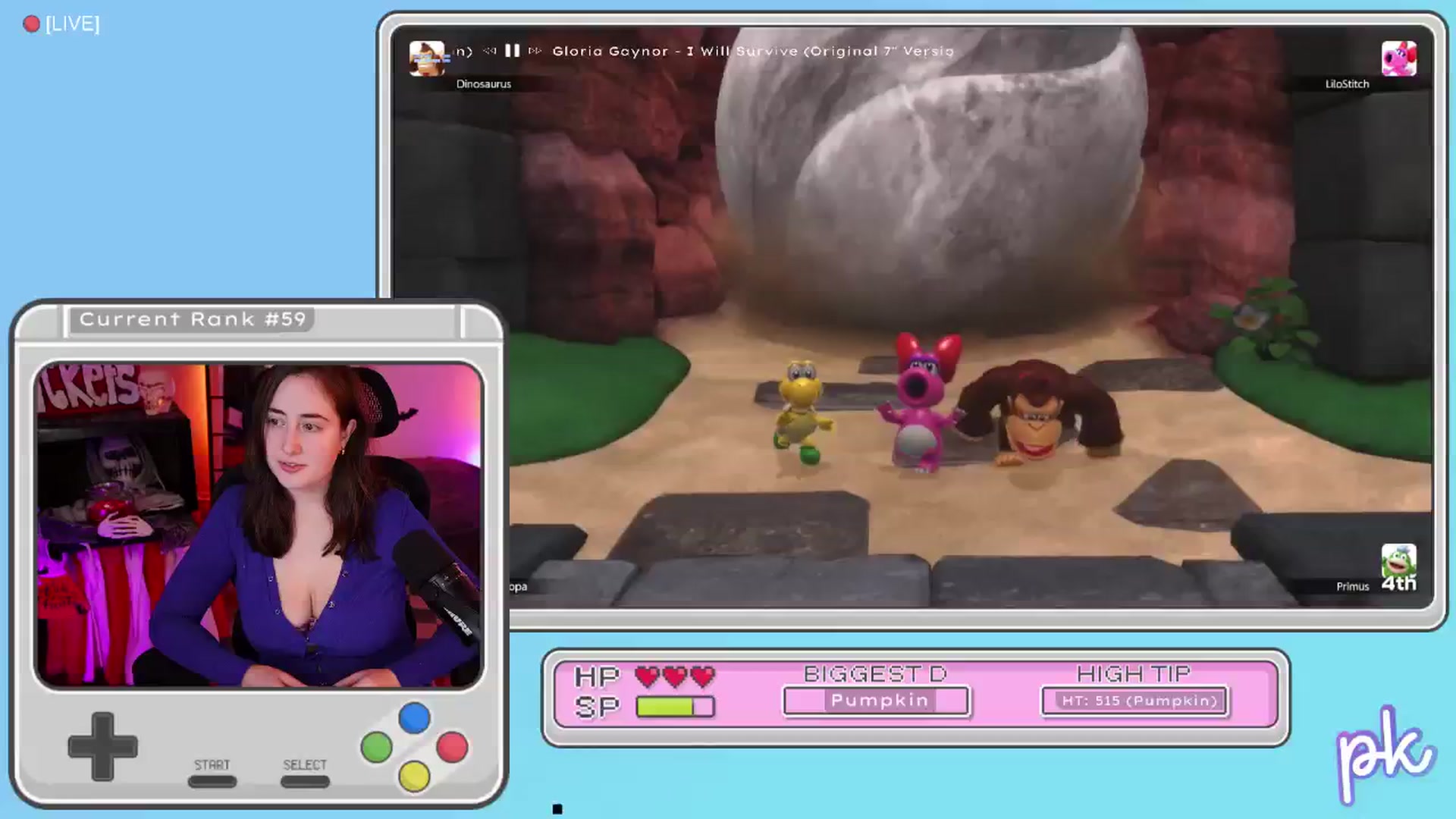Screen dimensions: 1456x819
Task: Click the blue round controller button
Action: click(x=414, y=717)
